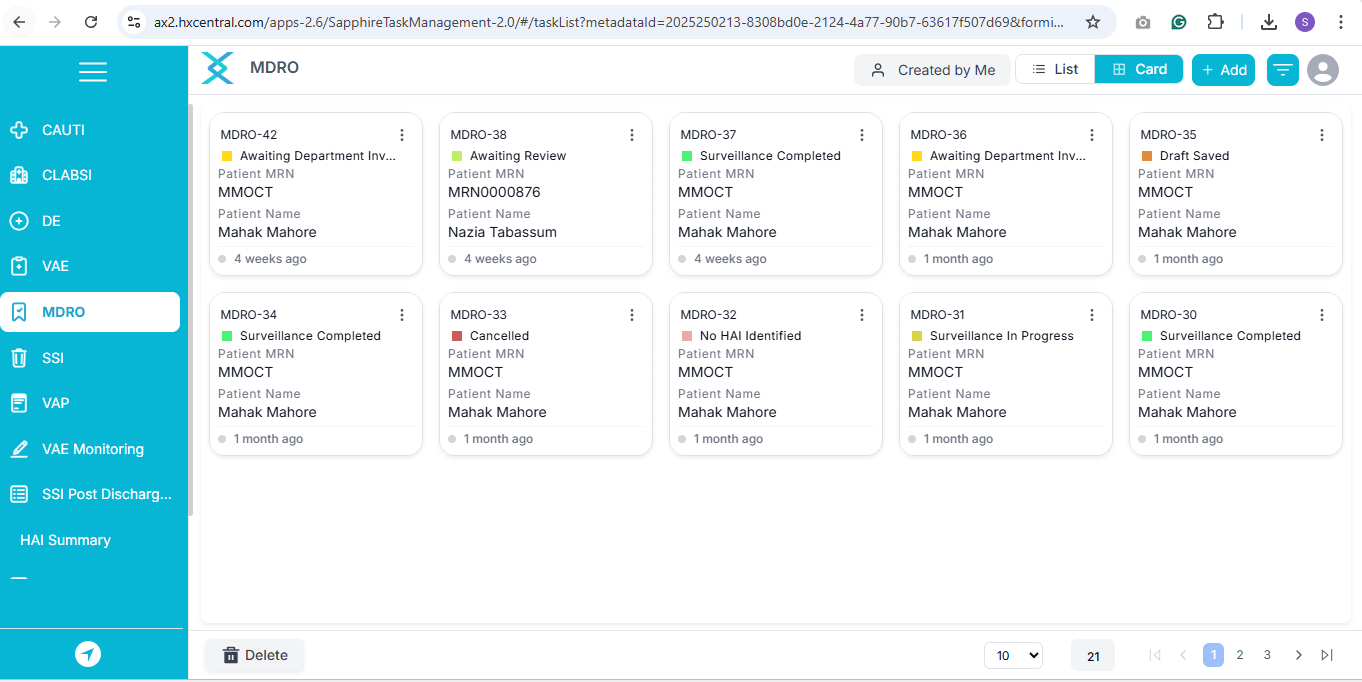Collapse the sidebar using the hamburger menu

tap(93, 71)
